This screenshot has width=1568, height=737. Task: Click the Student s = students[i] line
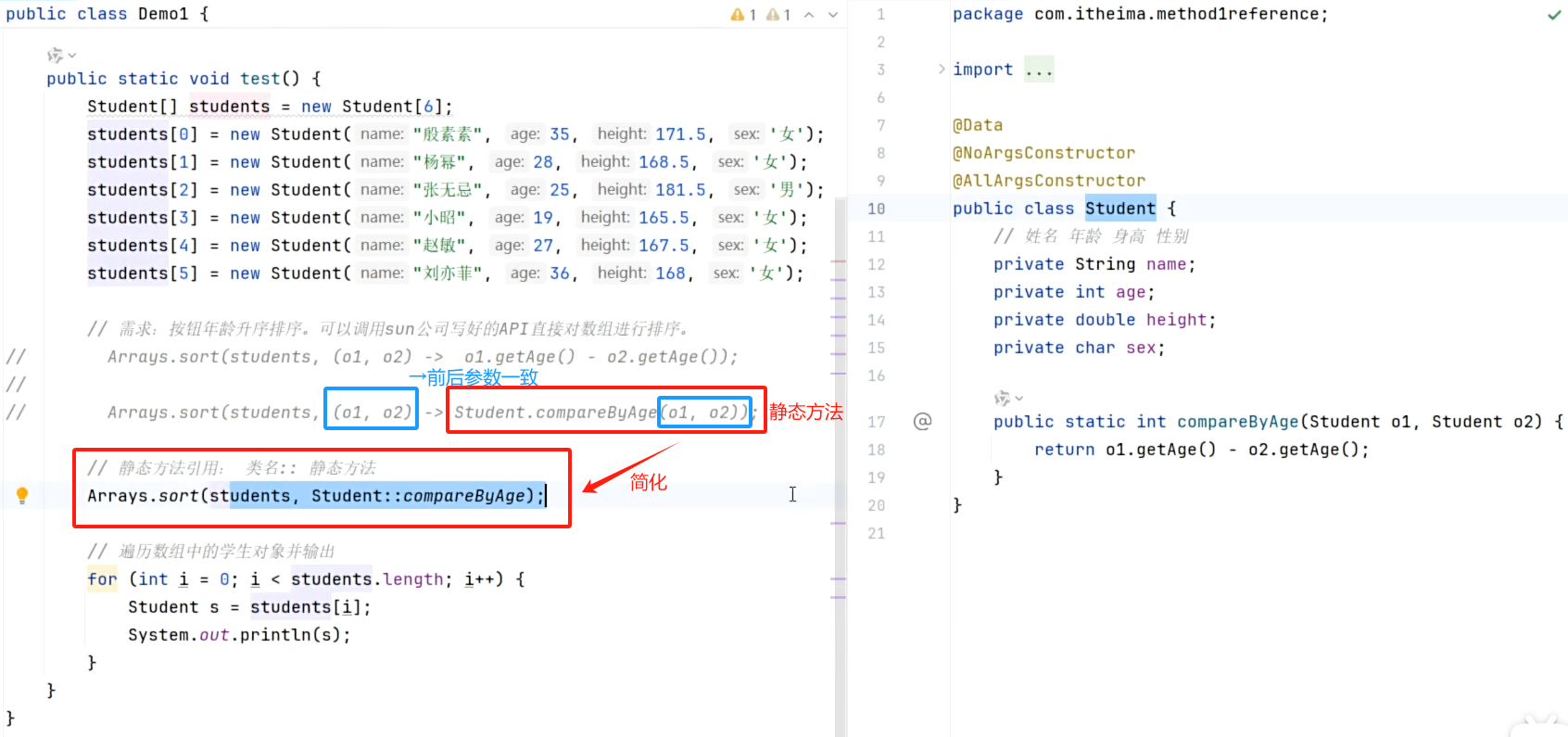(x=249, y=607)
